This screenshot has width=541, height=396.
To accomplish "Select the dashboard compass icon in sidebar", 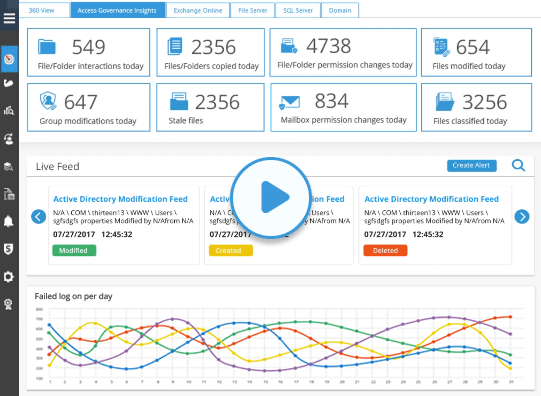I will [9, 59].
